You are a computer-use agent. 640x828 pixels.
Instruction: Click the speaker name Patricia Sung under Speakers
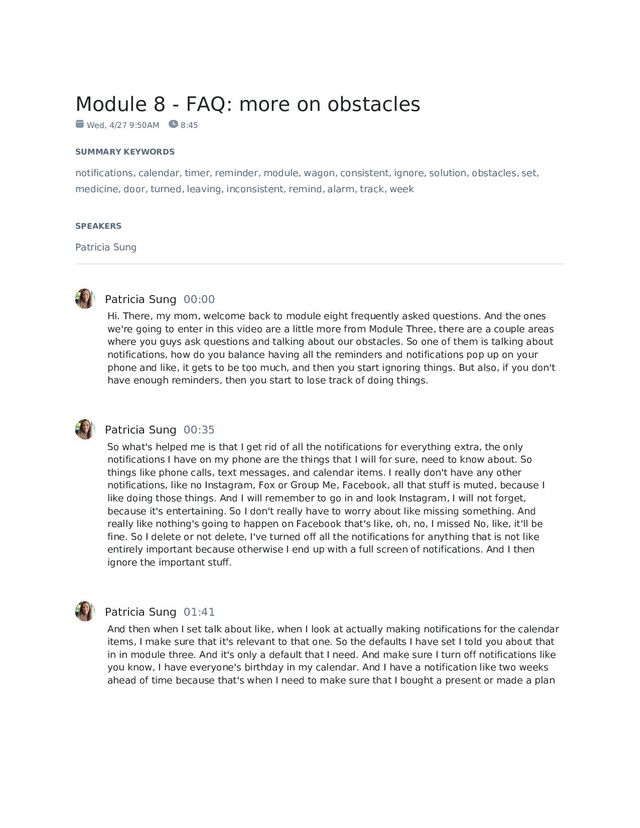(x=106, y=247)
